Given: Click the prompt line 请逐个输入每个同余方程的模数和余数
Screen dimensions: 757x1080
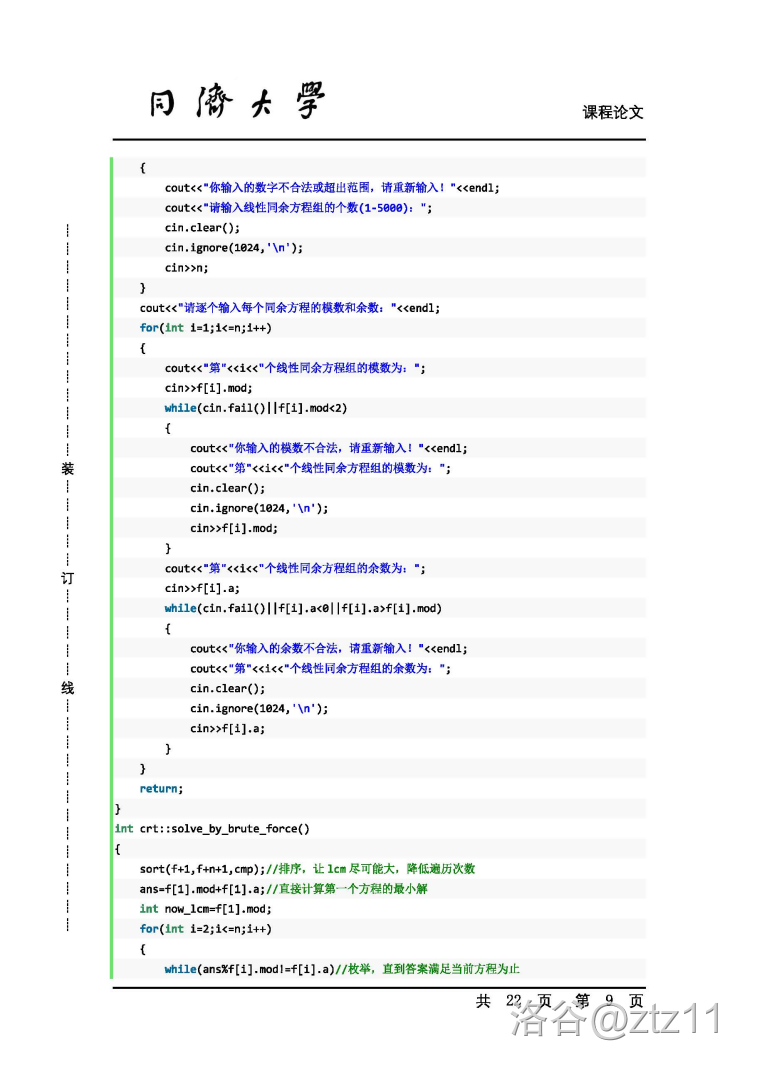Looking at the screenshot, I should (289, 308).
